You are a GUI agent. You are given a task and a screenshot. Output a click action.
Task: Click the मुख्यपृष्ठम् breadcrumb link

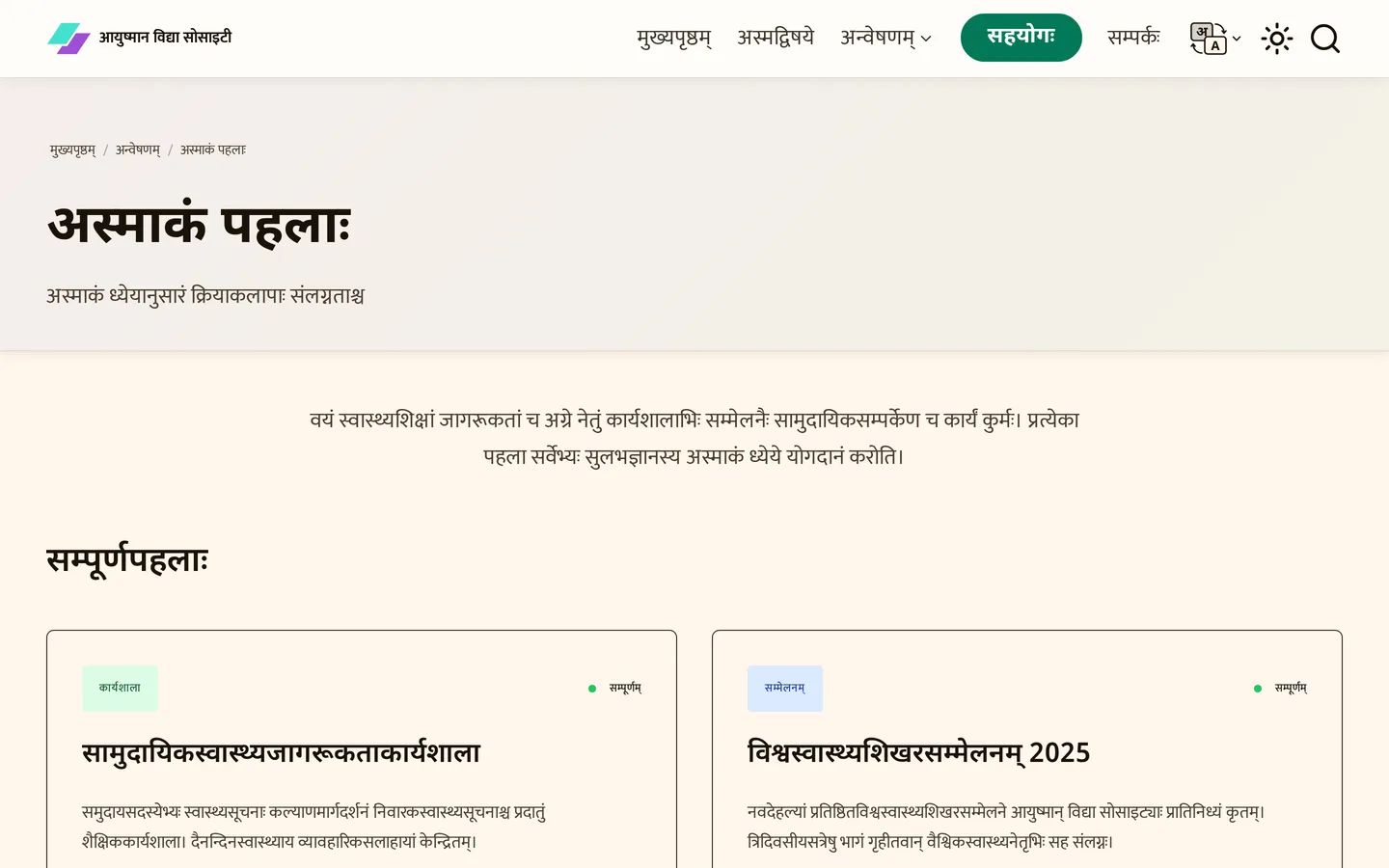tap(72, 150)
